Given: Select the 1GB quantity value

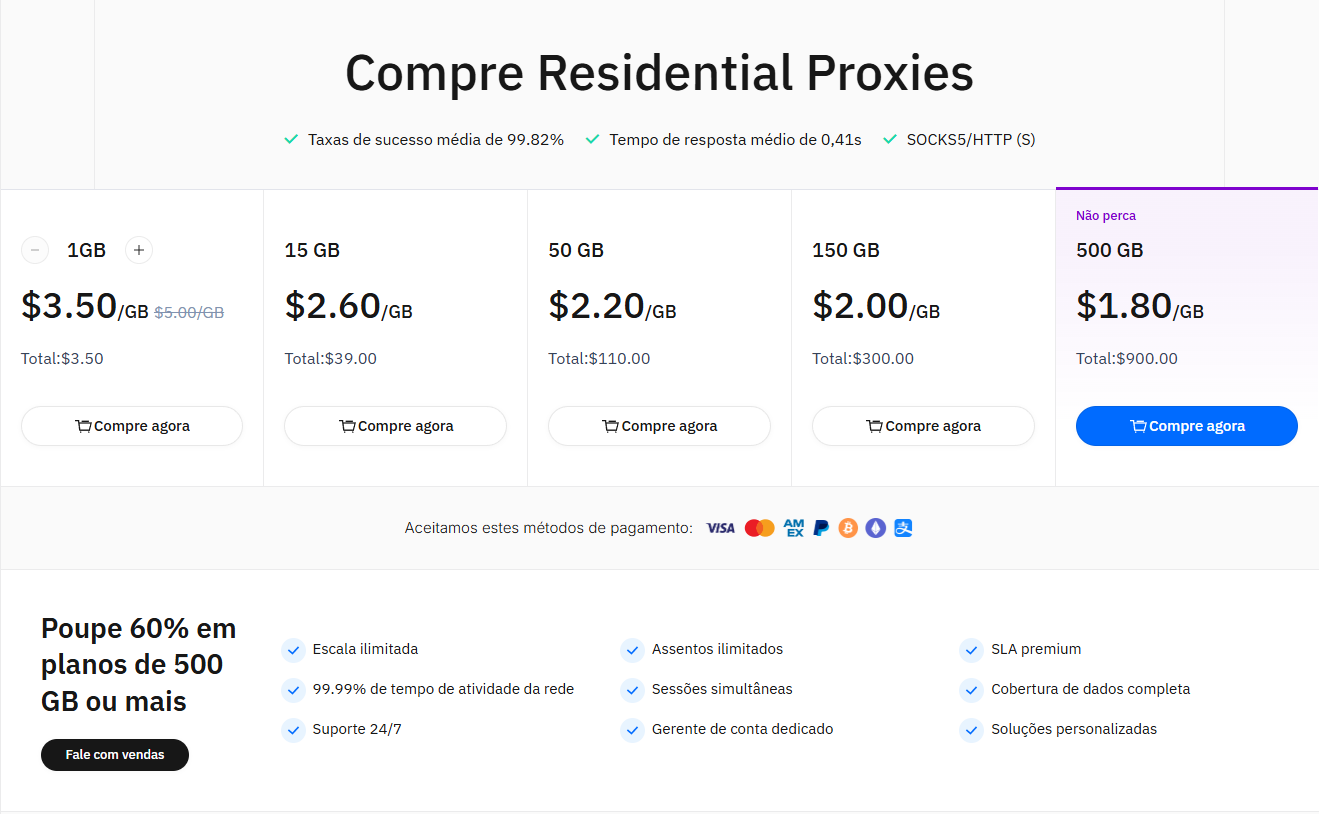Looking at the screenshot, I should pyautogui.click(x=86, y=250).
